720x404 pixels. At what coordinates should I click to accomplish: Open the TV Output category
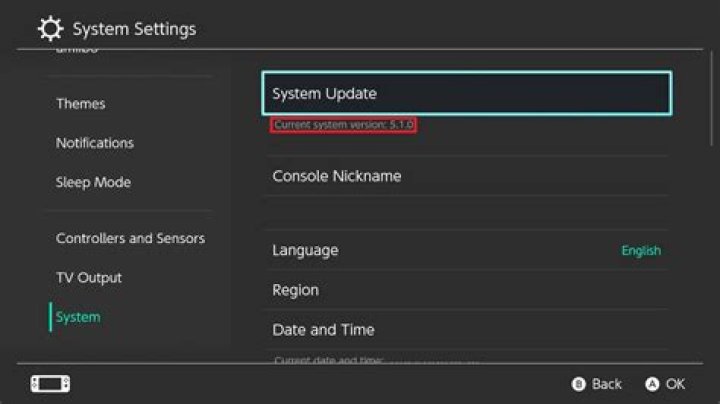pos(89,278)
